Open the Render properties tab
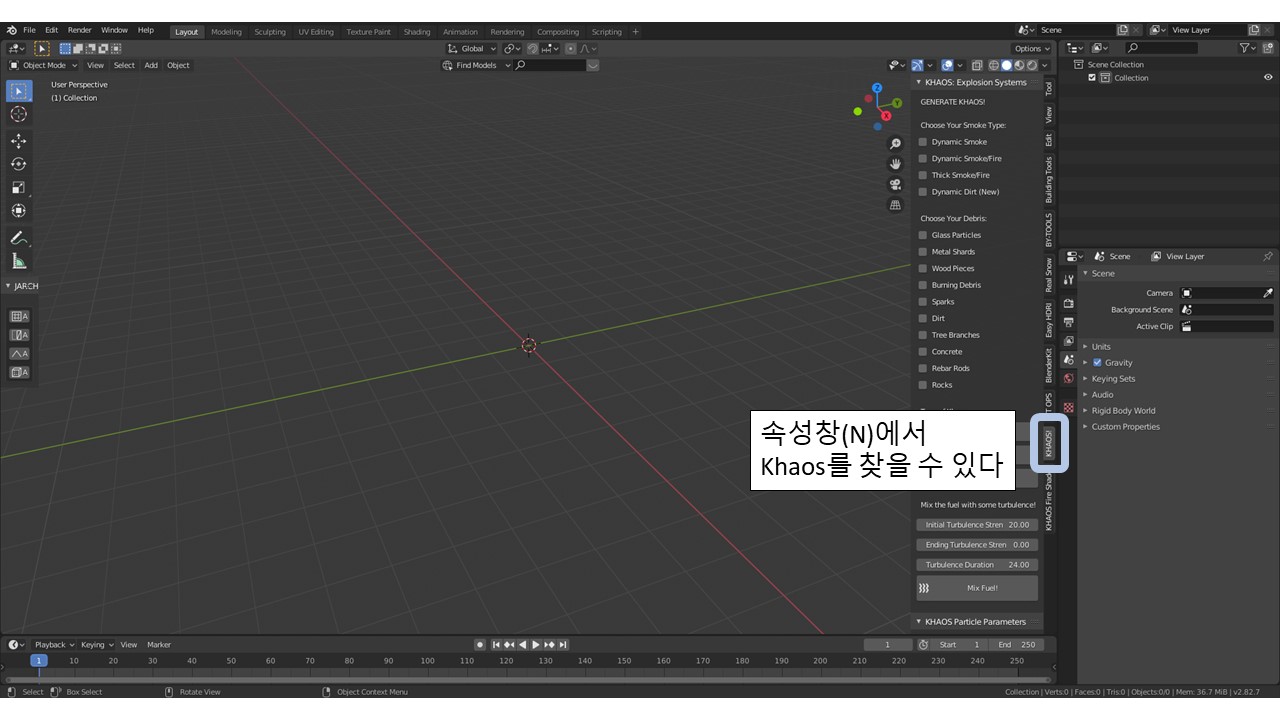This screenshot has height=720, width=1280. (1068, 303)
